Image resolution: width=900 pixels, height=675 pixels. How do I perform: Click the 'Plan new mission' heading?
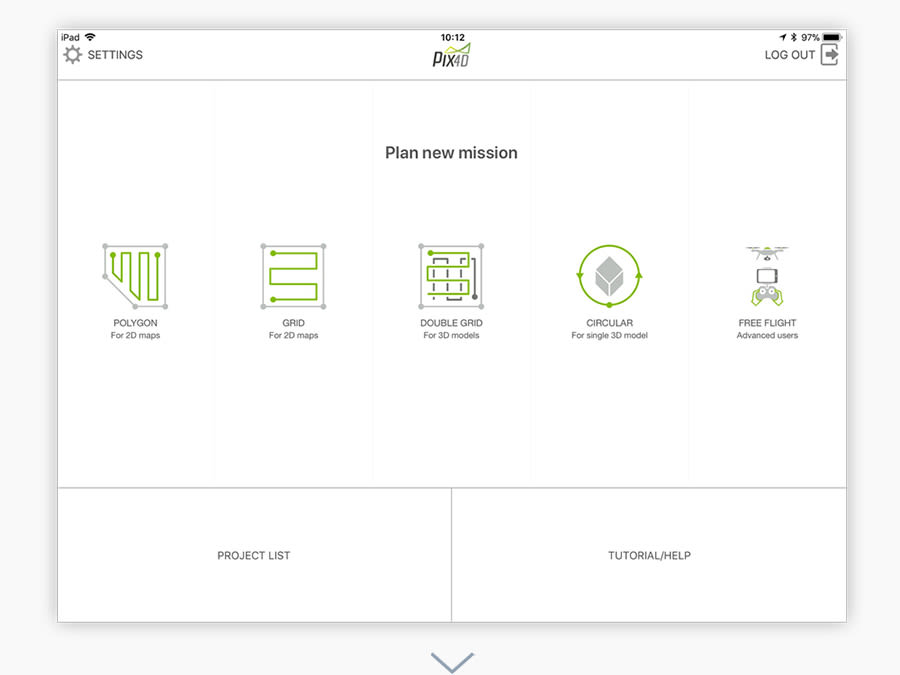point(451,153)
